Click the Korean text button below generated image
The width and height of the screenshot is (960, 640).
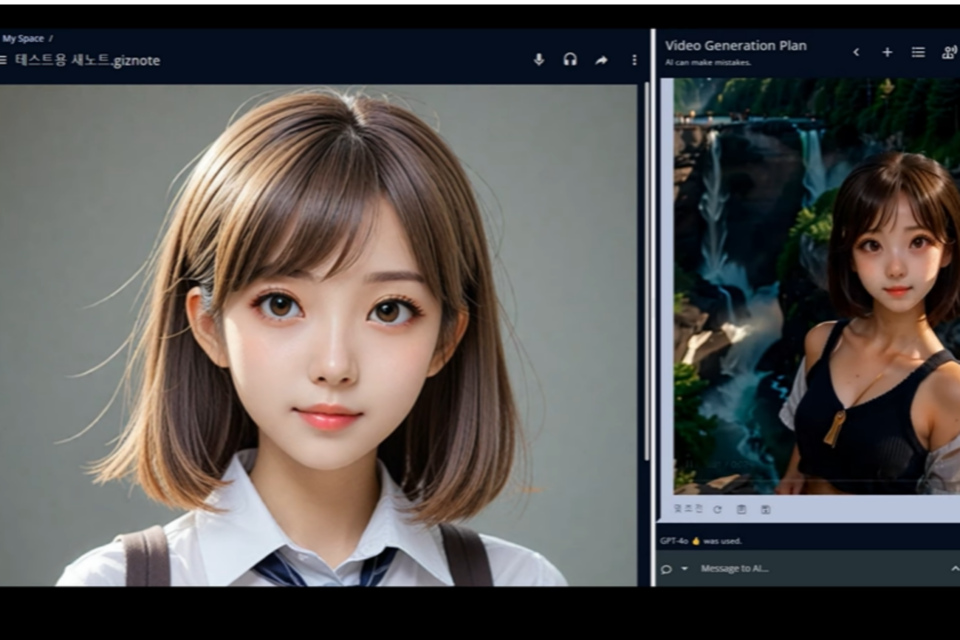pos(688,509)
